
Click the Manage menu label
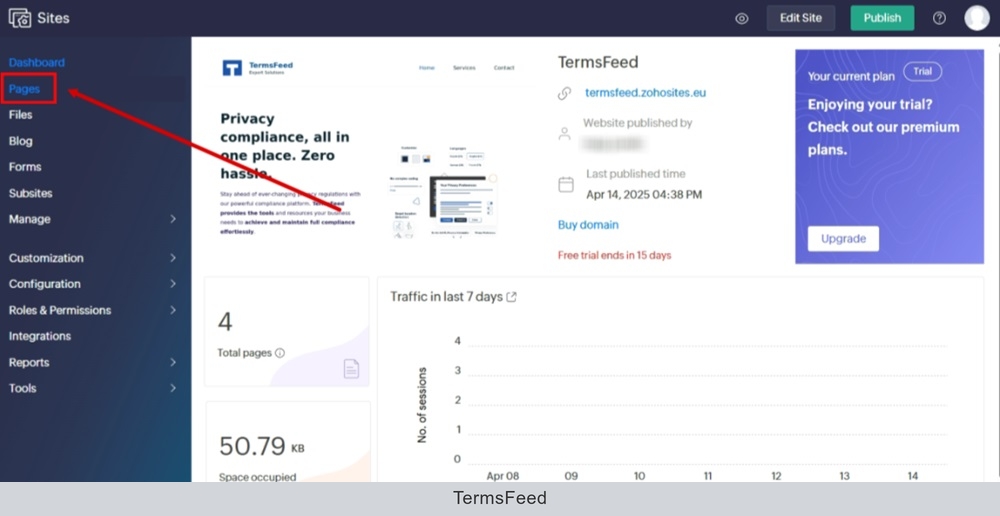(x=29, y=219)
